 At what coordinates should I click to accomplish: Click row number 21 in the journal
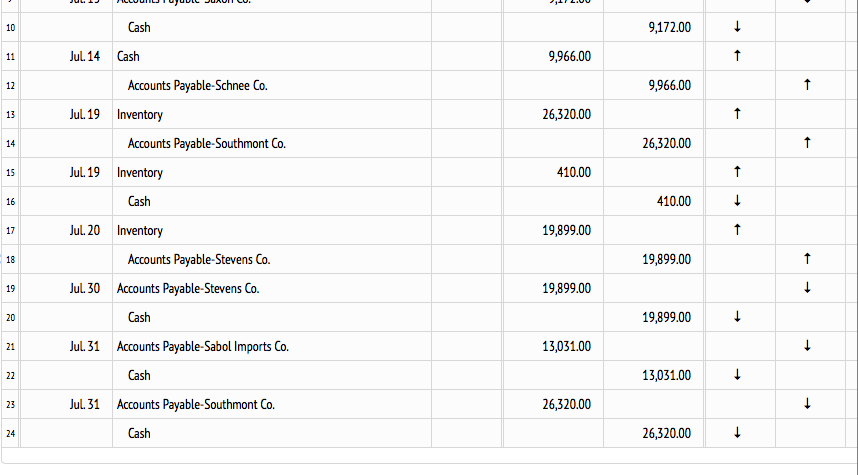point(10,346)
